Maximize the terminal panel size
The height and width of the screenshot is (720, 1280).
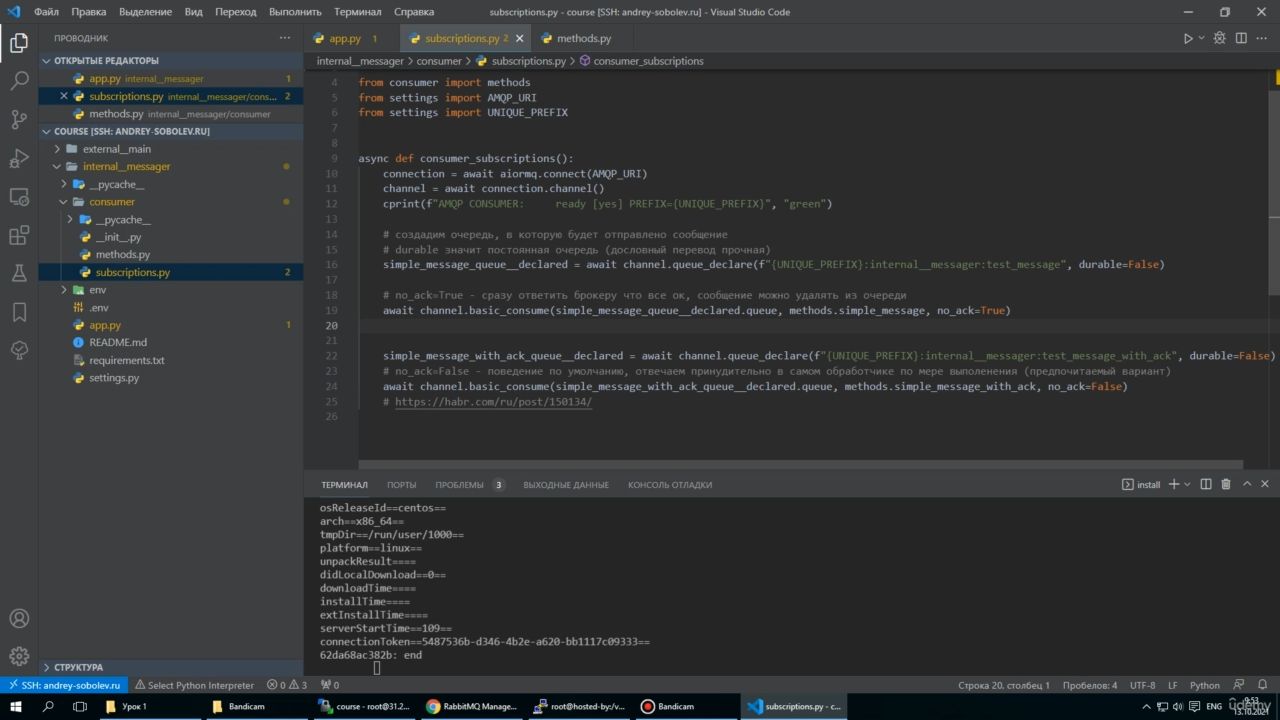[1247, 484]
